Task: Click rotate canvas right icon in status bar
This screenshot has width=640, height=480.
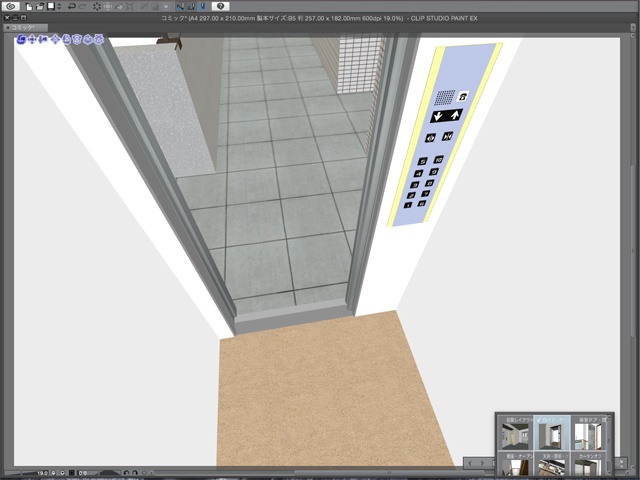Action: pyautogui.click(x=135, y=473)
